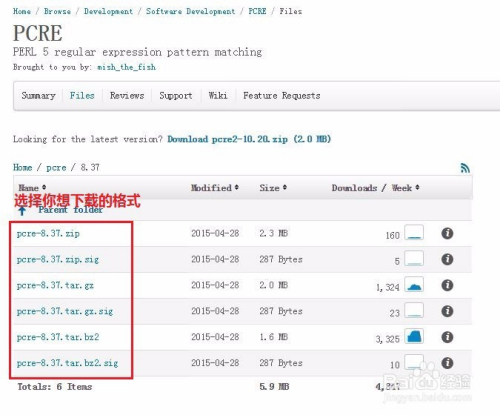Click Home in top breadcrumb

(x=22, y=11)
